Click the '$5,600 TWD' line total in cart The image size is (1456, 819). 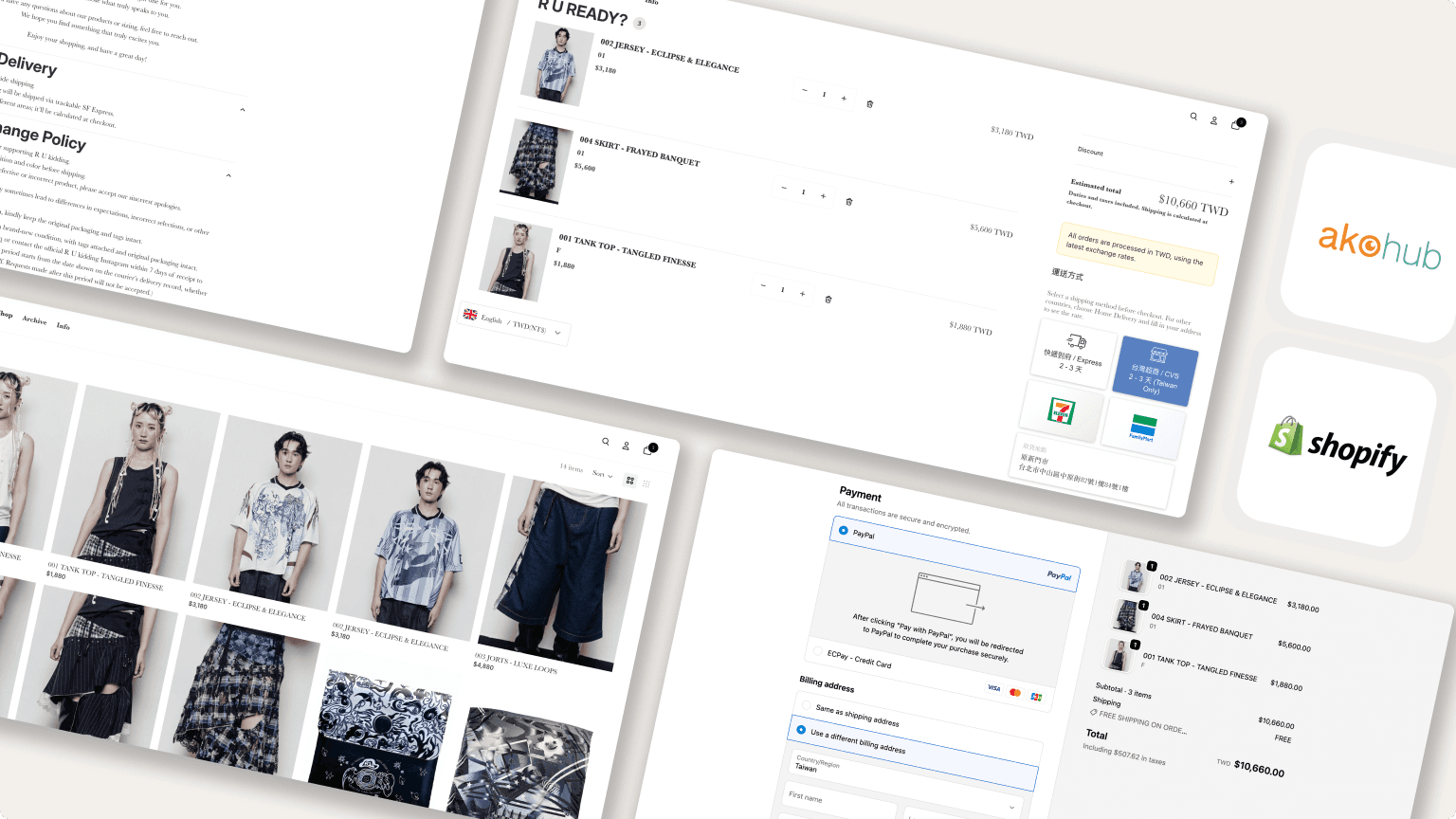point(992,230)
